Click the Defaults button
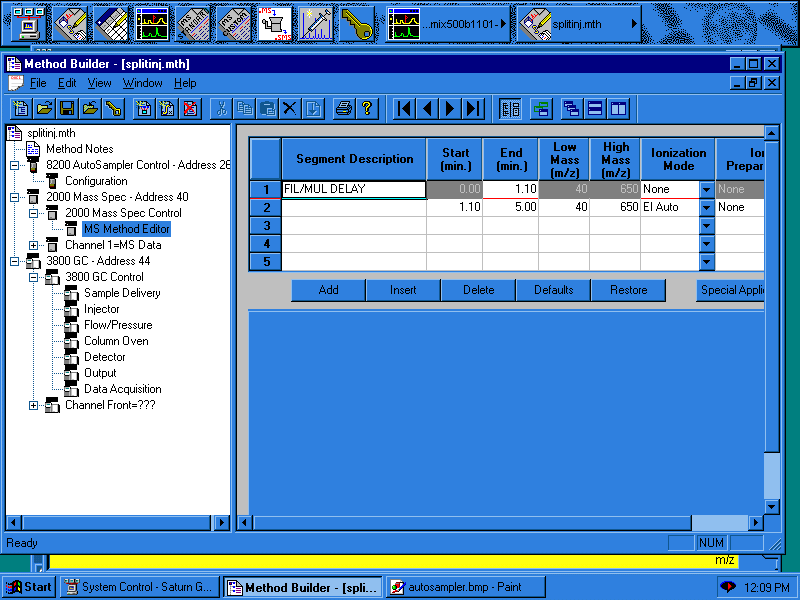This screenshot has height=600, width=800. [x=554, y=290]
